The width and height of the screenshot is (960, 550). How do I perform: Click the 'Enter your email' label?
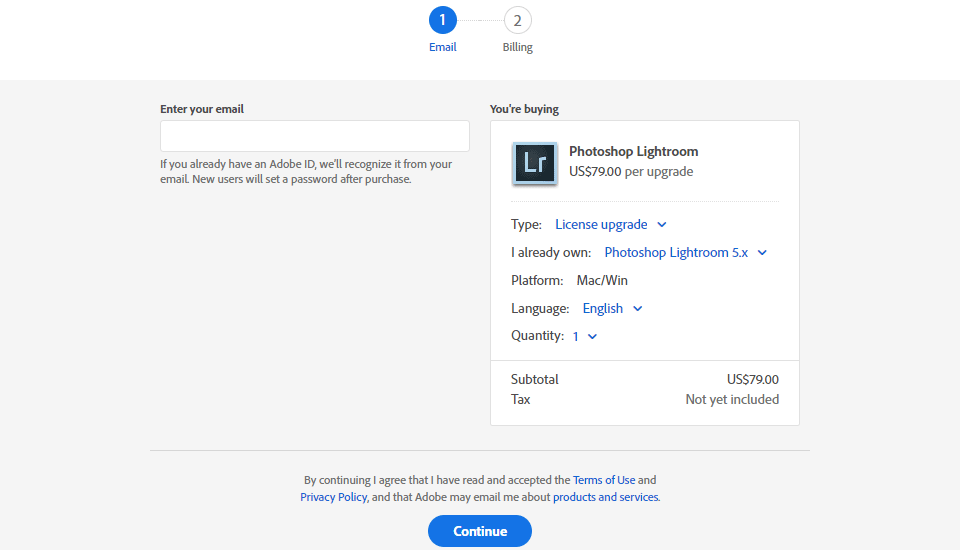202,109
